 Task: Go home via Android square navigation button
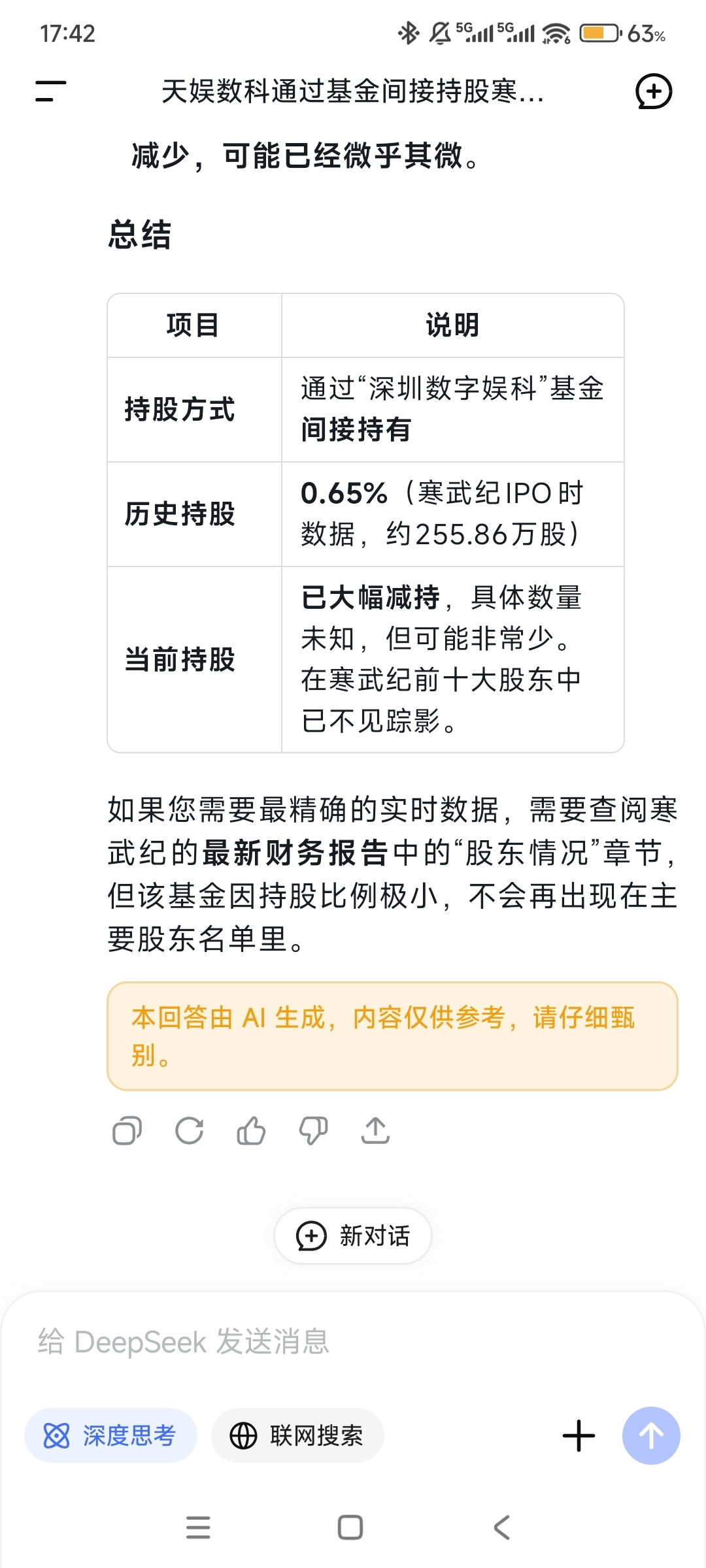[350, 1527]
